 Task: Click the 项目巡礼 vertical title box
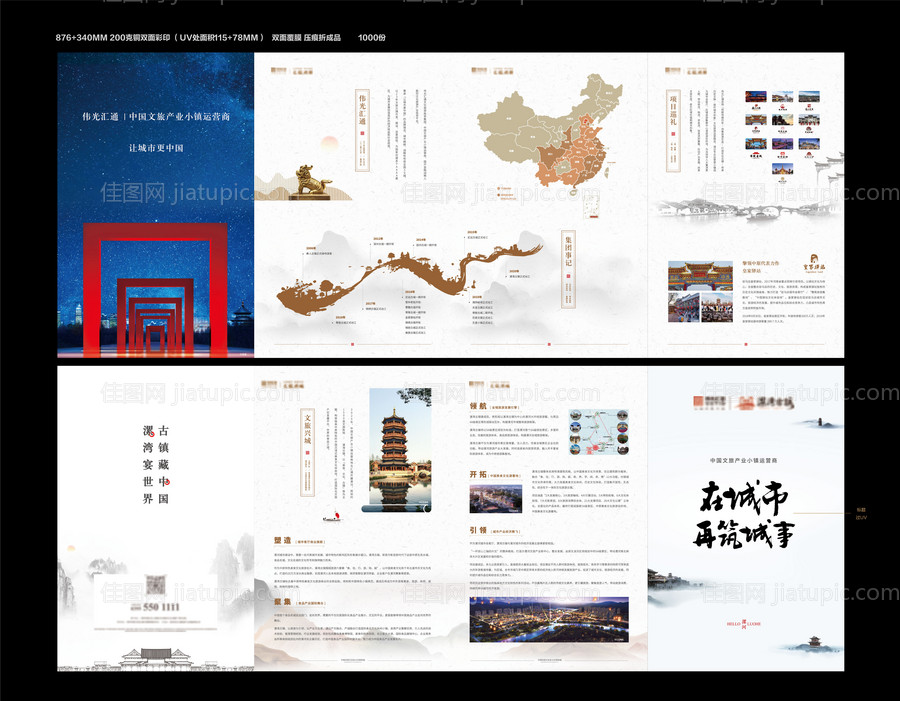675,129
